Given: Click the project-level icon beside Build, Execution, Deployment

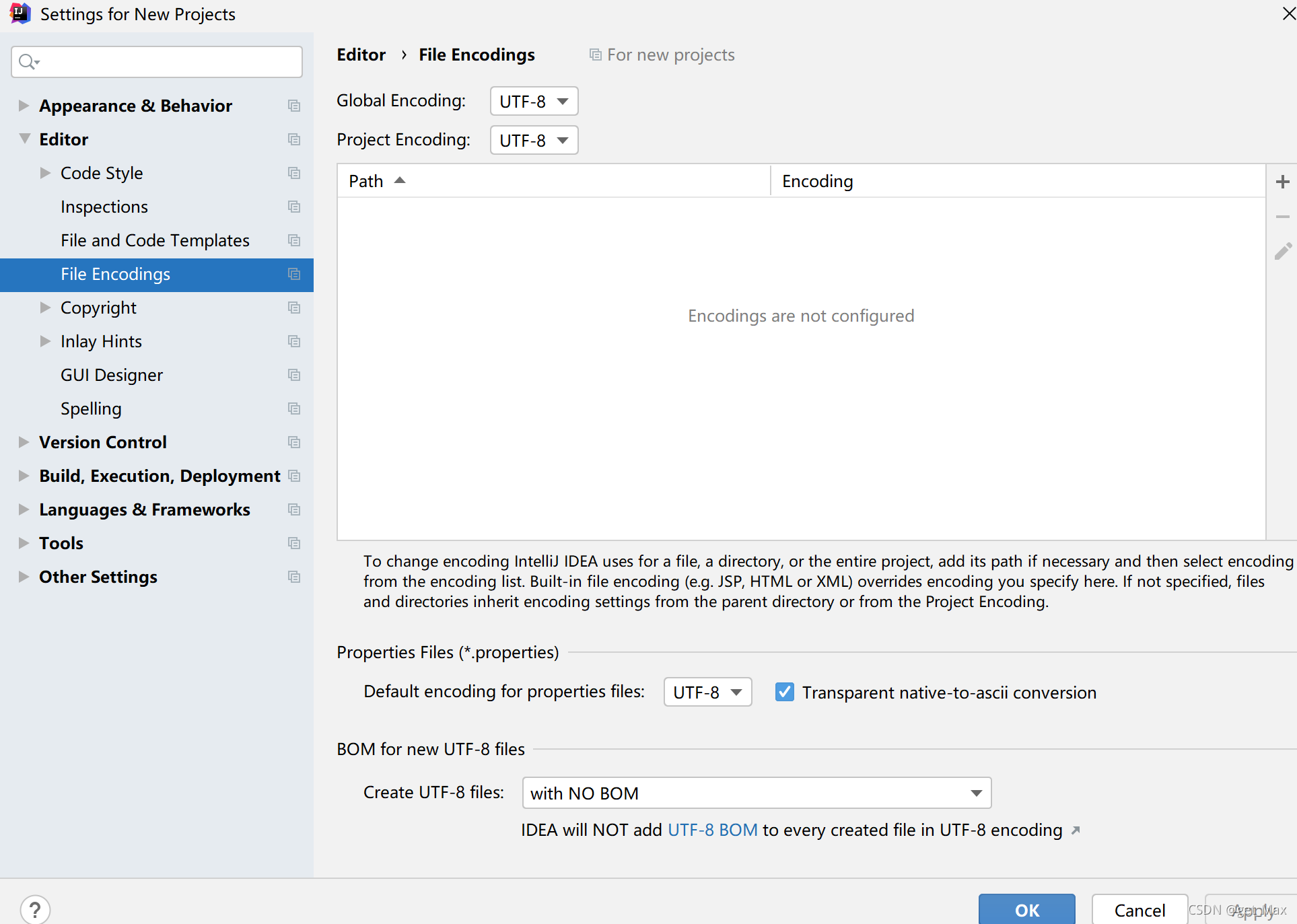Looking at the screenshot, I should click(x=294, y=476).
